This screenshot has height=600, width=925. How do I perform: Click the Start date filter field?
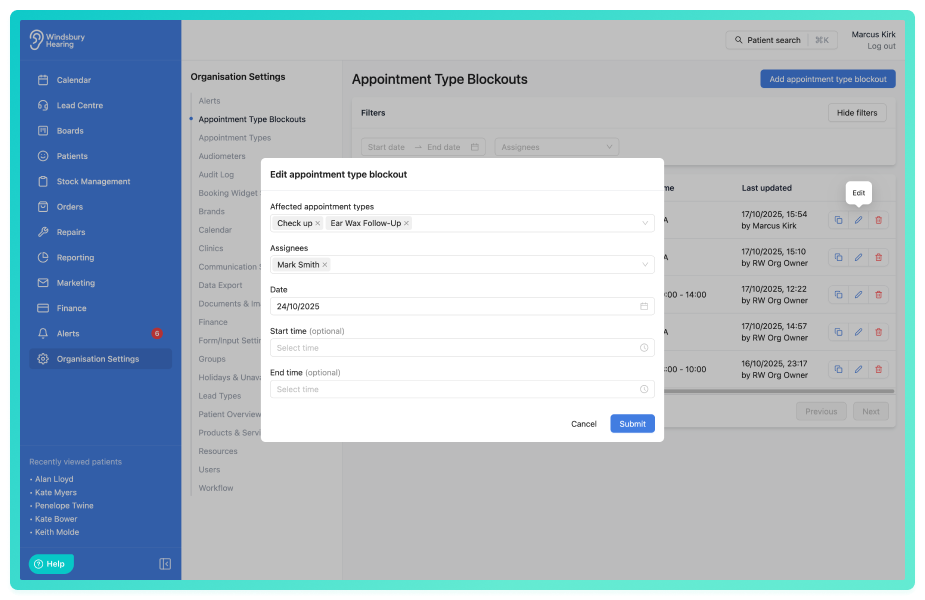(386, 147)
